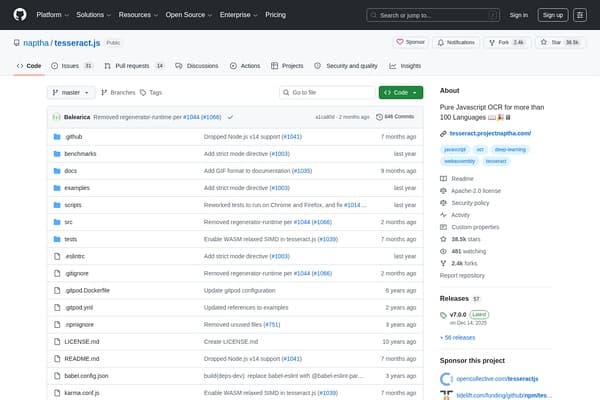Click the scripts folder icon
This screenshot has width=600, height=400.
click(57, 205)
